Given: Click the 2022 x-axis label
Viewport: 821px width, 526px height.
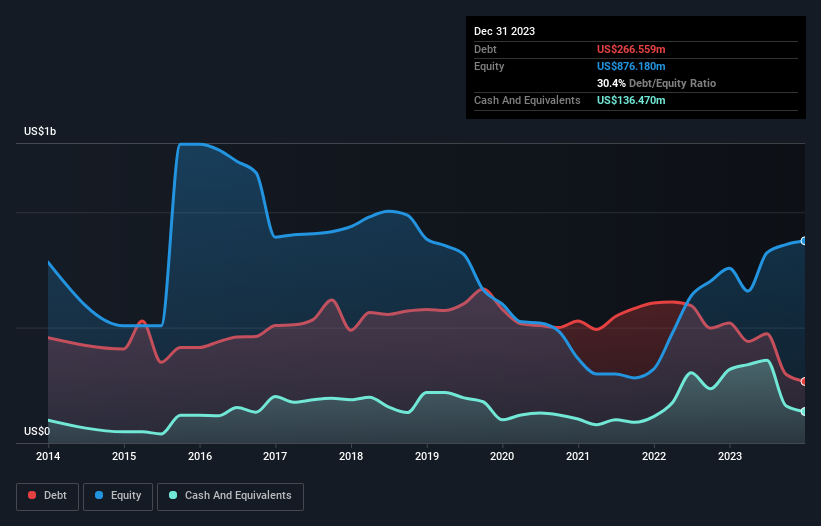Looking at the screenshot, I should [654, 456].
